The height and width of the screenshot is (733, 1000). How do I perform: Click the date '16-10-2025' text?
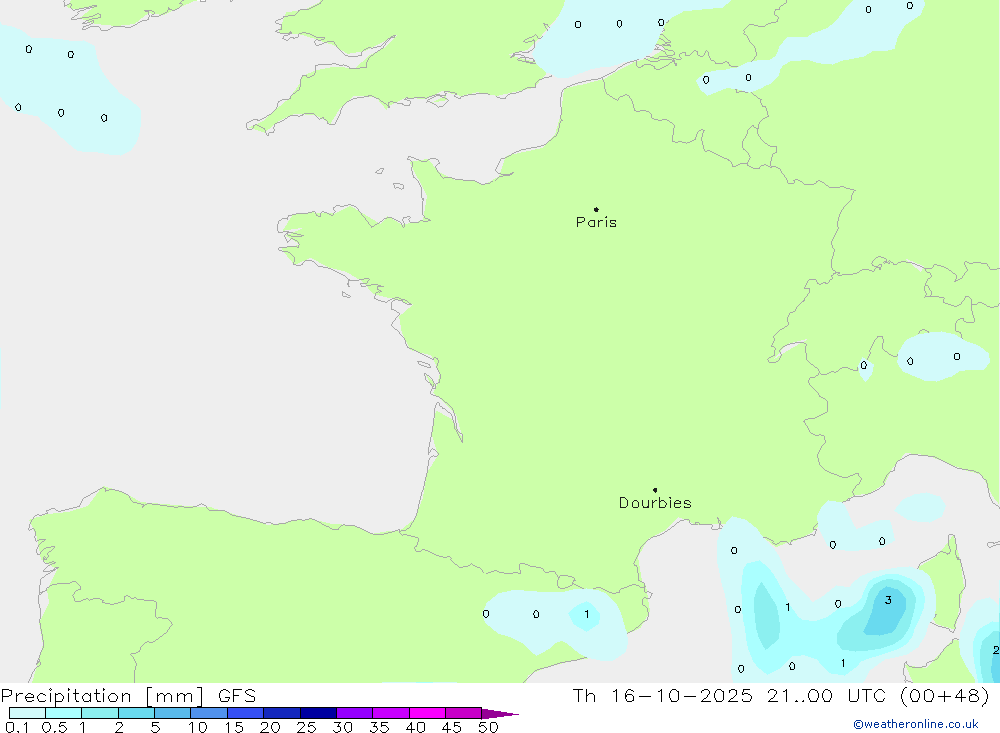coord(682,696)
